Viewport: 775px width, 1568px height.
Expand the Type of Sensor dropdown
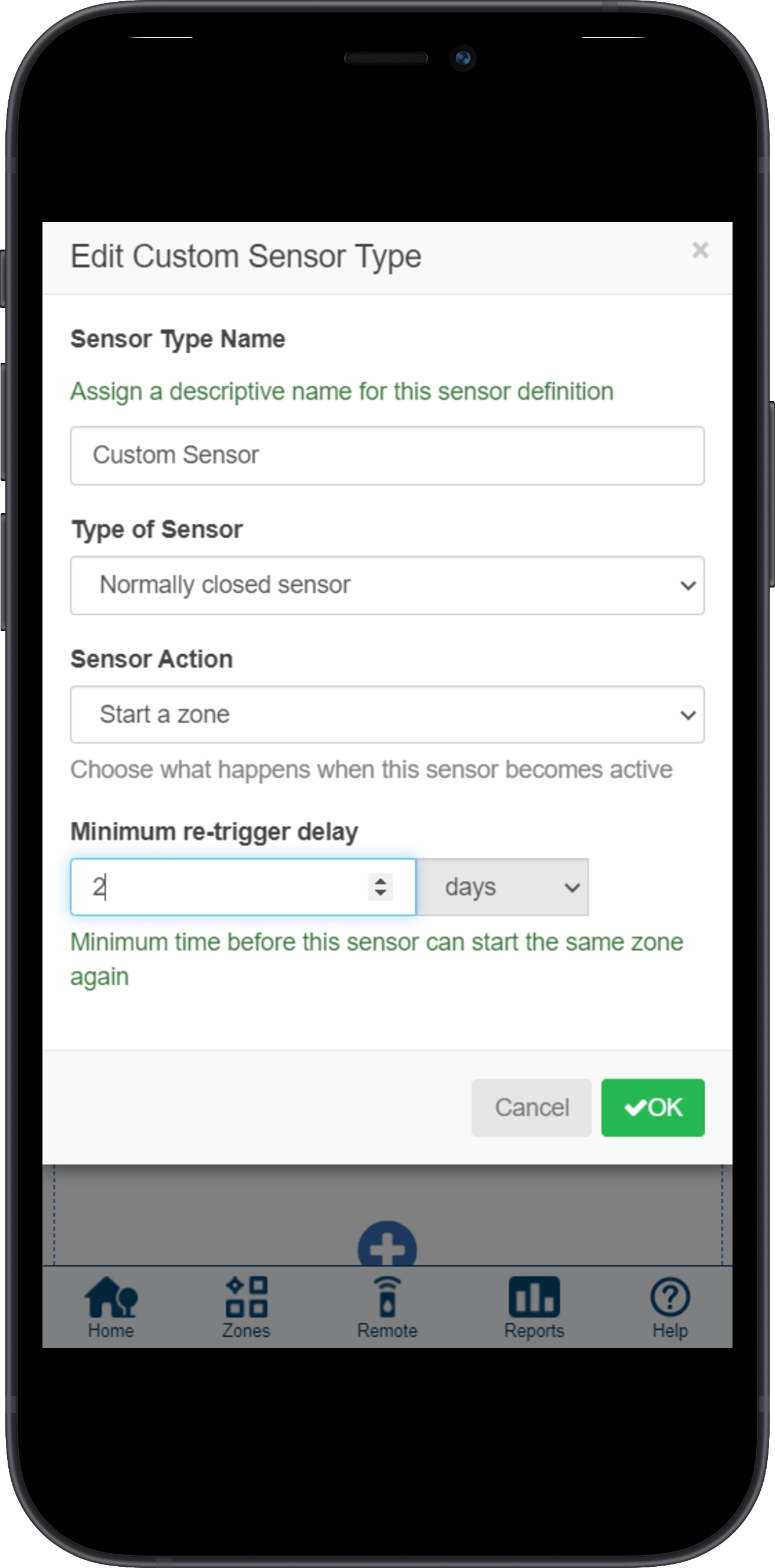click(x=387, y=585)
